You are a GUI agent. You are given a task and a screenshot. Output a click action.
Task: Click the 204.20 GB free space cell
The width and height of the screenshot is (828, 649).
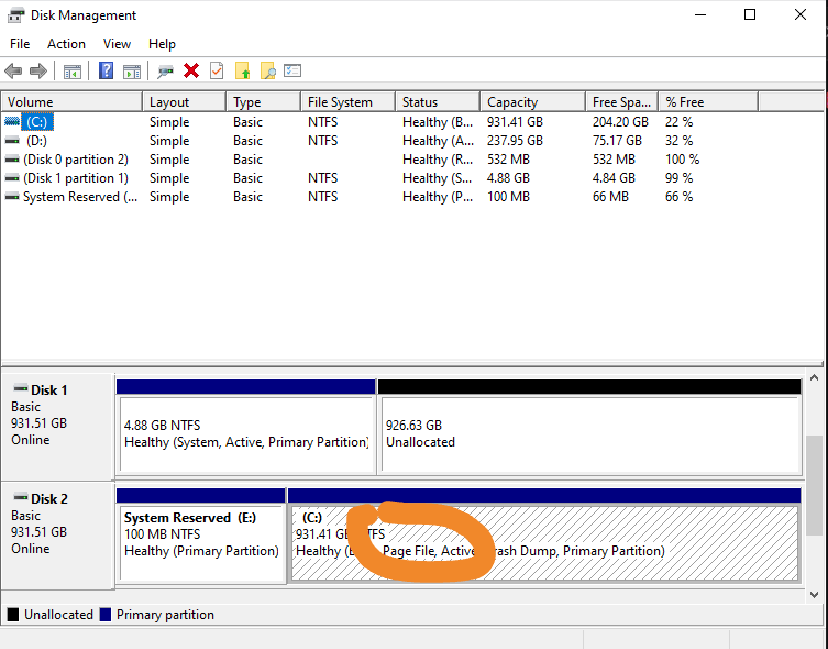tap(620, 122)
